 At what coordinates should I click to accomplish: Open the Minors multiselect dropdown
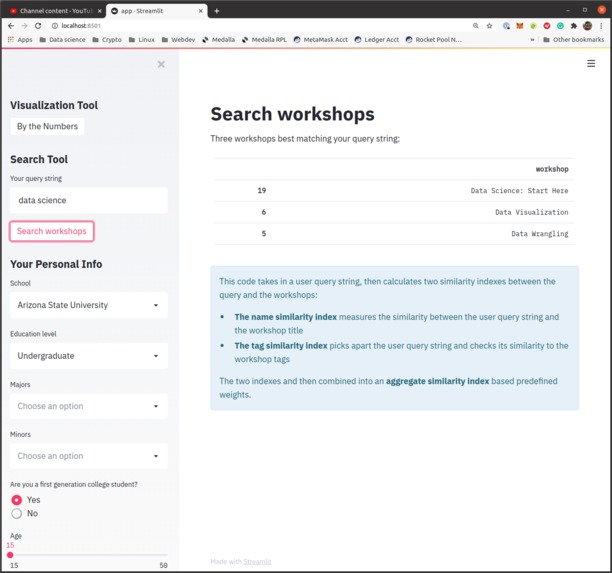click(x=89, y=456)
